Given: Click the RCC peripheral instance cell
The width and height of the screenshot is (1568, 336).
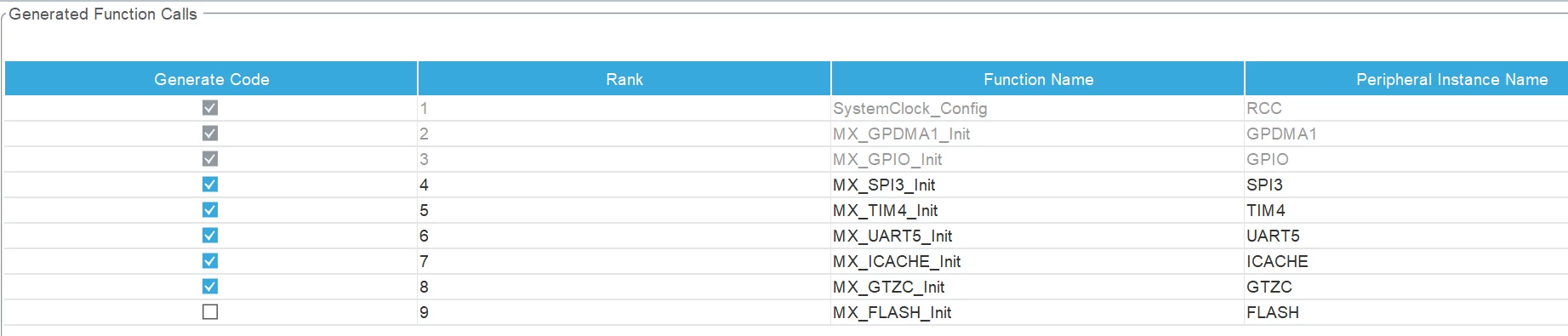Looking at the screenshot, I should [1406, 108].
